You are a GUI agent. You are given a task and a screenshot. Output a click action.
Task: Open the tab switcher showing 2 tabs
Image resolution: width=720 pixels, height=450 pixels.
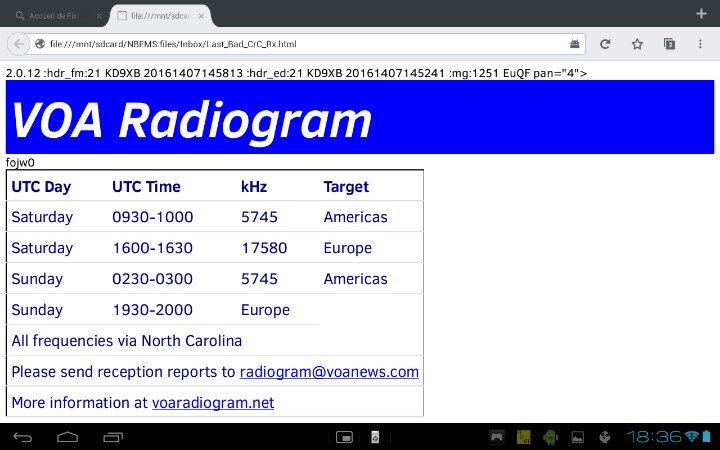(669, 44)
